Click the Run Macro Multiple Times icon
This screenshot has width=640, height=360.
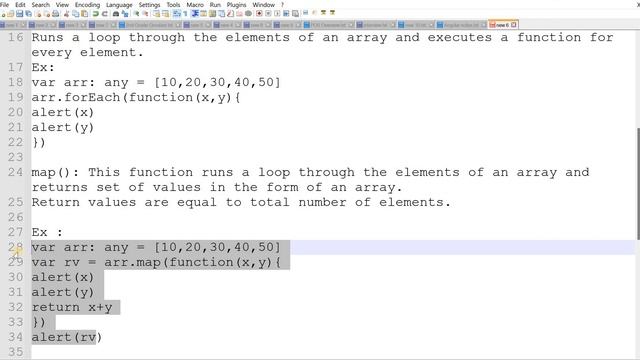286,13
